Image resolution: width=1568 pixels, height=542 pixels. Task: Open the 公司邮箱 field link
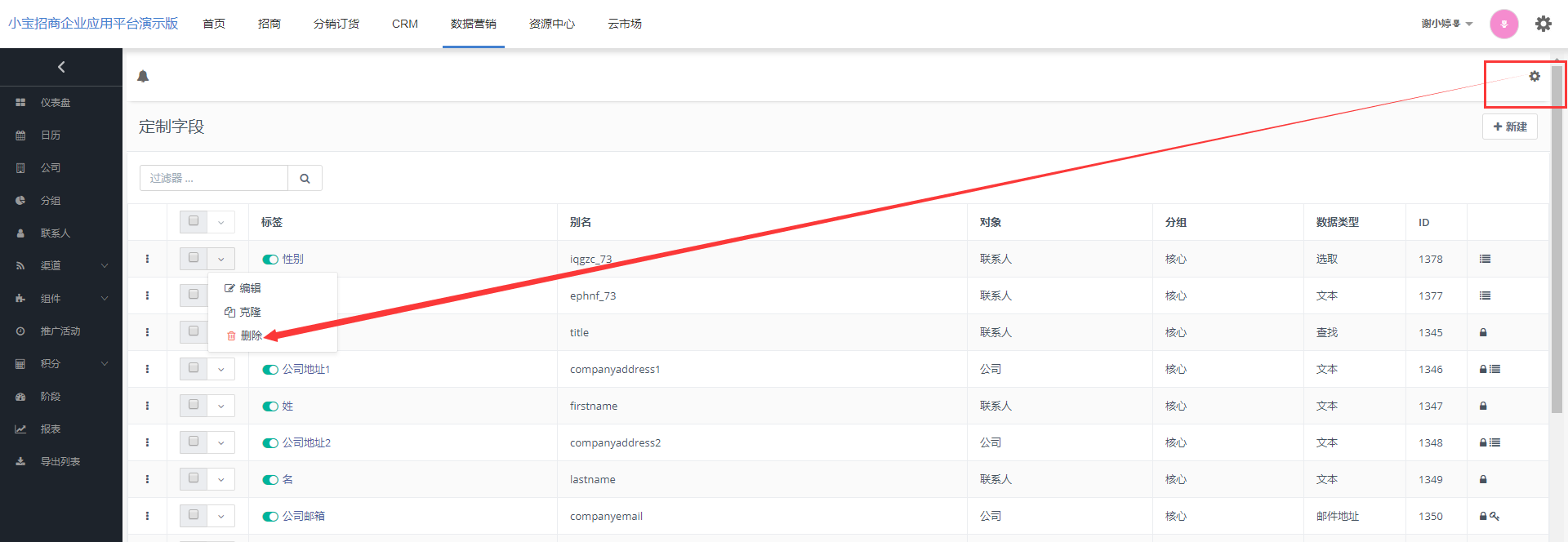(x=303, y=516)
